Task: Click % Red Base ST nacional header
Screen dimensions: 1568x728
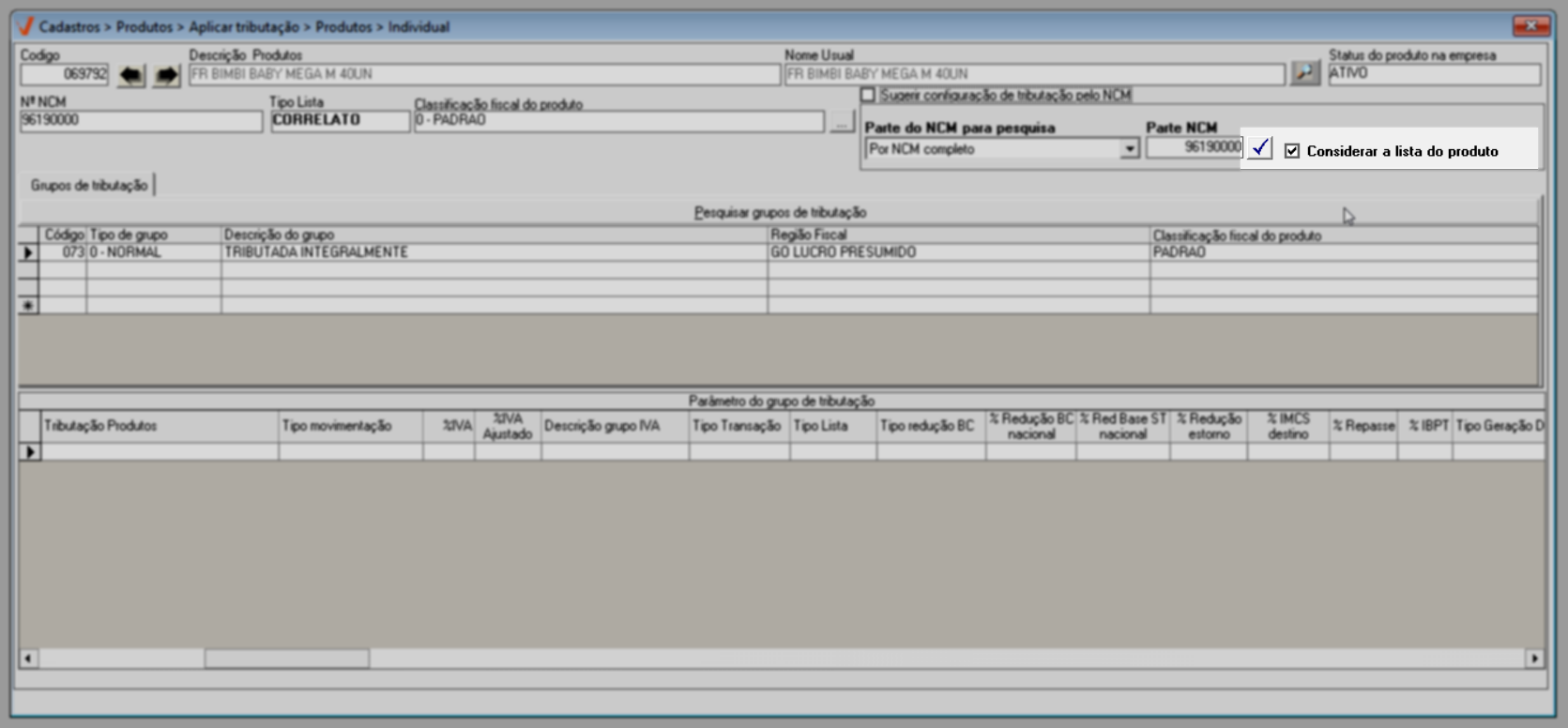Action: click(1123, 427)
